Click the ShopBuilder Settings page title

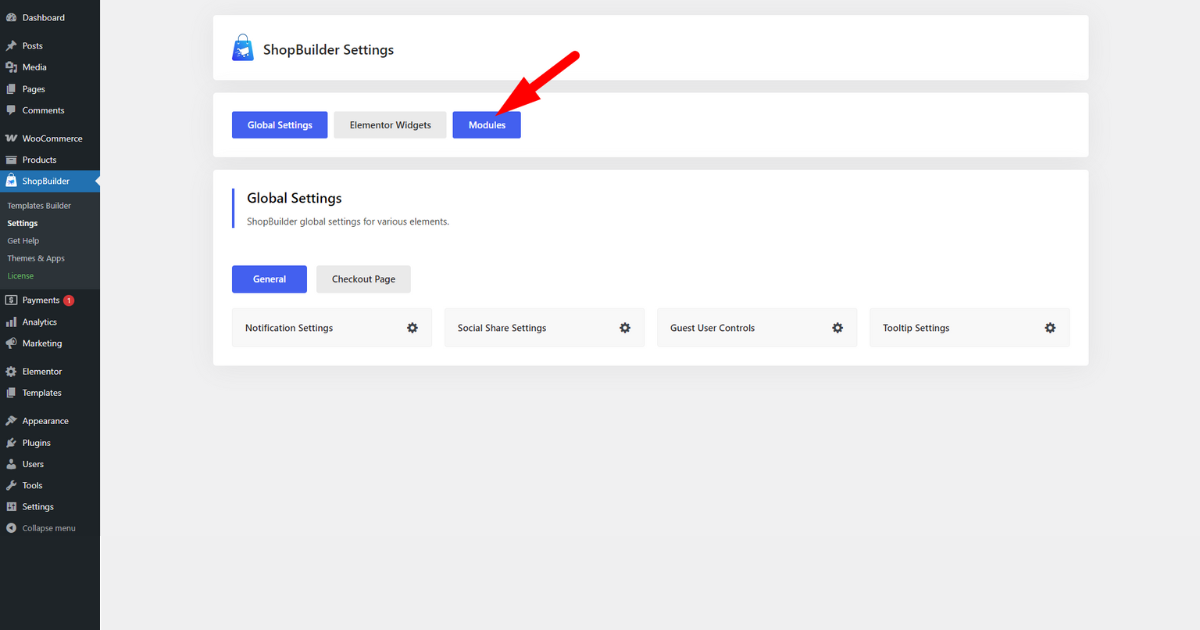[328, 49]
